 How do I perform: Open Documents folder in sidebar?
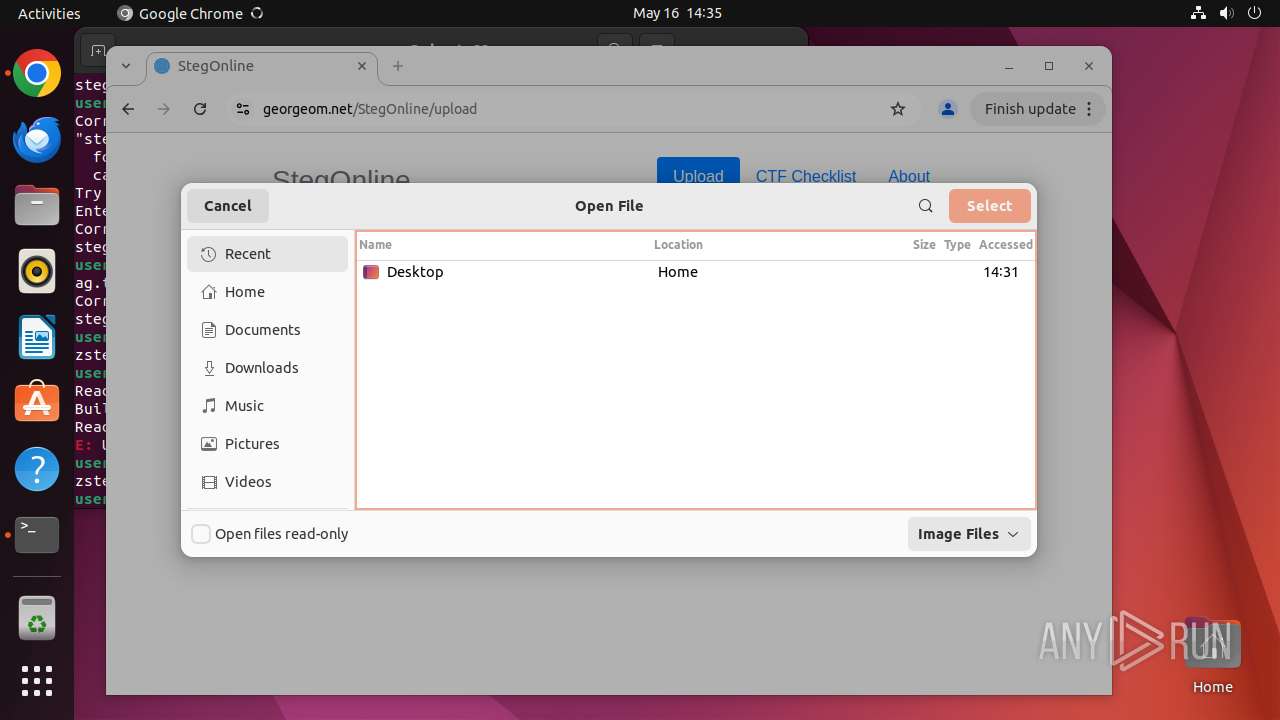[267, 330]
